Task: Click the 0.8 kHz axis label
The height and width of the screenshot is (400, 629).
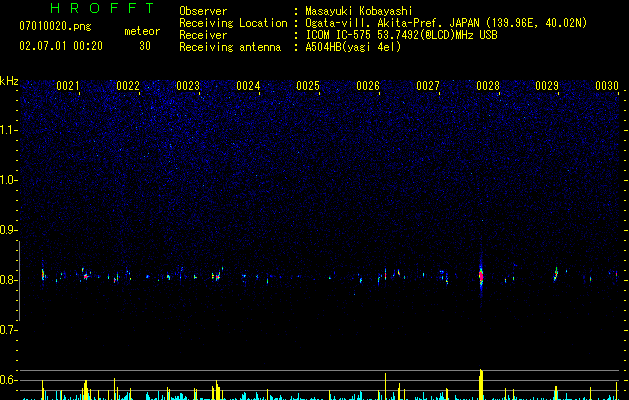Action: 9,280
